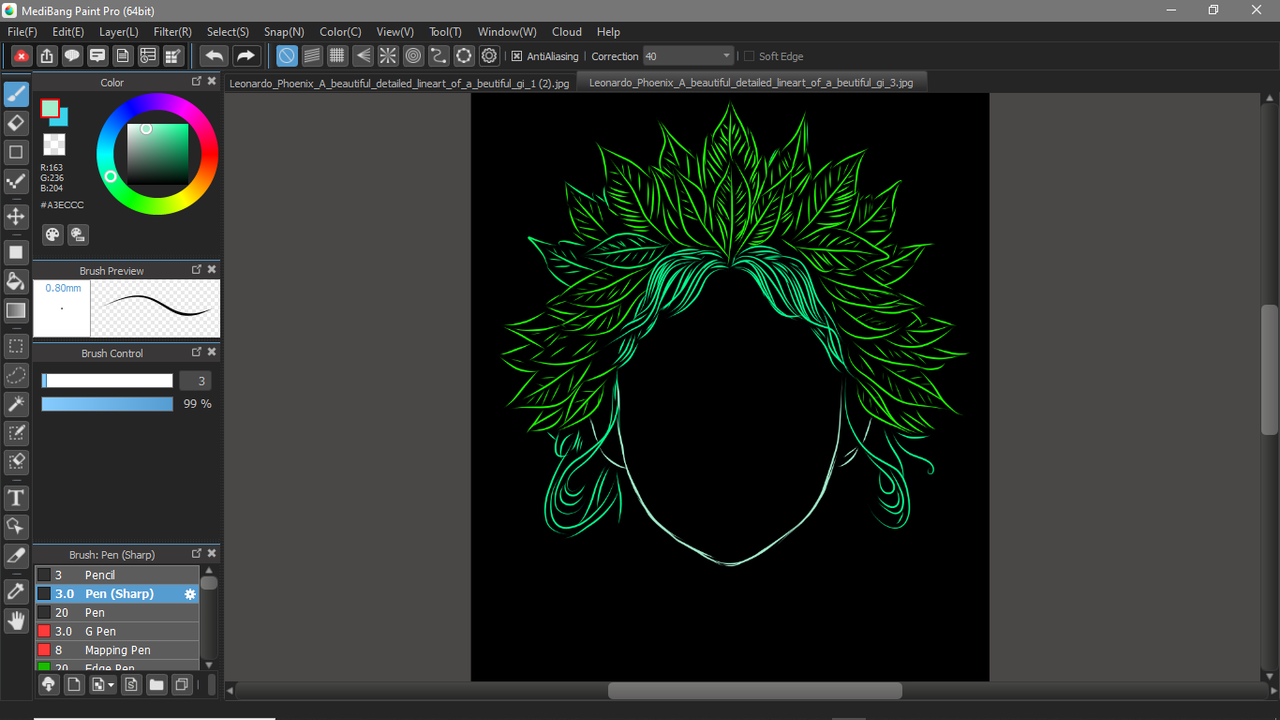This screenshot has height=720, width=1280.
Task: Duplicate the selected brush
Action: point(182,685)
